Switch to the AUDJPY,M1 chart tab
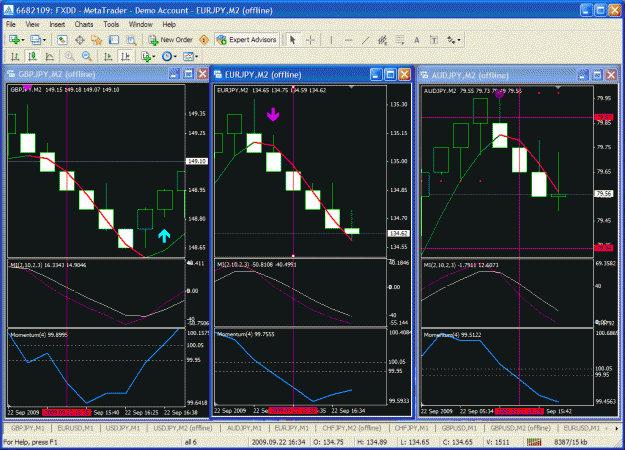Image resolution: width=625 pixels, height=450 pixels. coord(244,428)
